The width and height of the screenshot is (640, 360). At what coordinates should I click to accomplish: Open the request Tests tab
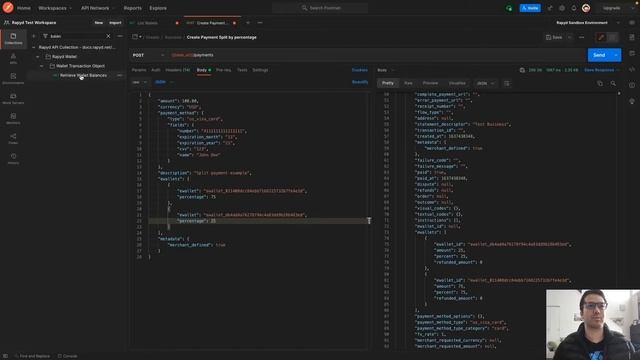tap(242, 70)
